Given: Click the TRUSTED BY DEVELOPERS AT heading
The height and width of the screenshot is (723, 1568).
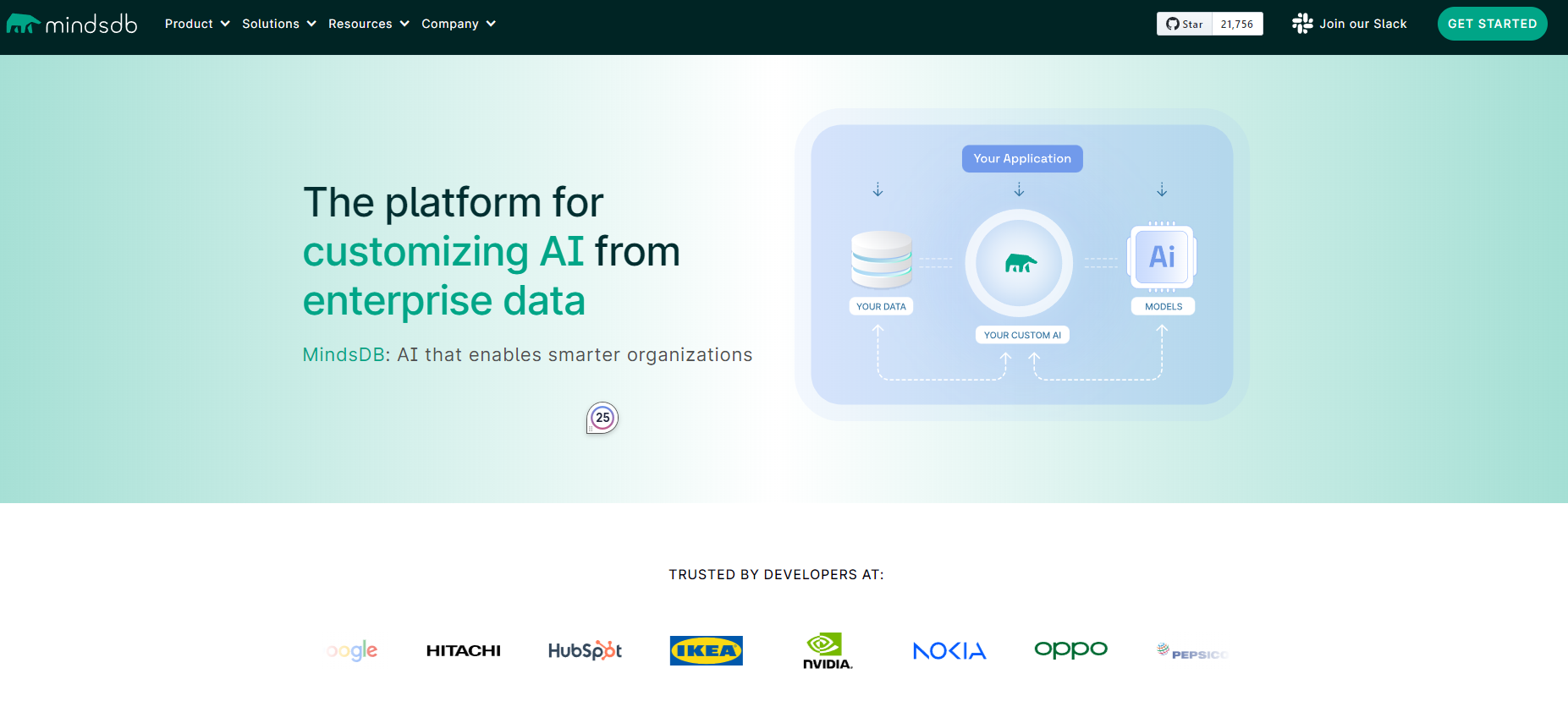Looking at the screenshot, I should pos(776,575).
